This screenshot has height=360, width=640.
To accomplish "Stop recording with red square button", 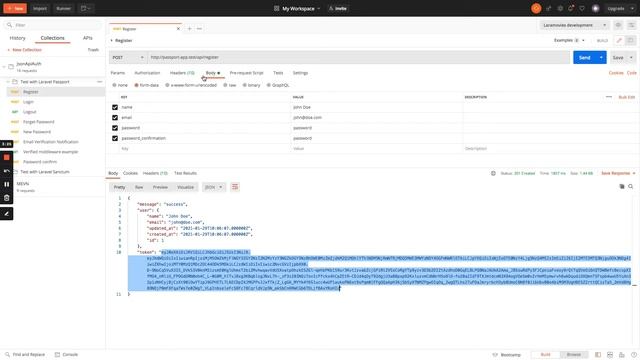I will click(x=7, y=158).
